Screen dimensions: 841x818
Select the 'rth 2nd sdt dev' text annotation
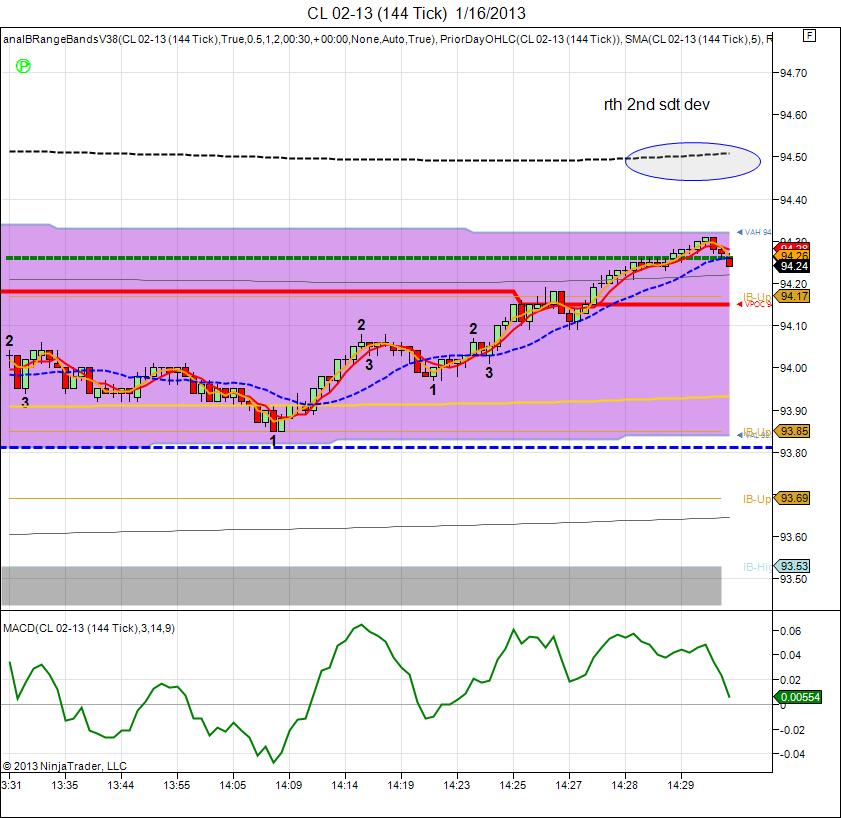click(x=656, y=104)
